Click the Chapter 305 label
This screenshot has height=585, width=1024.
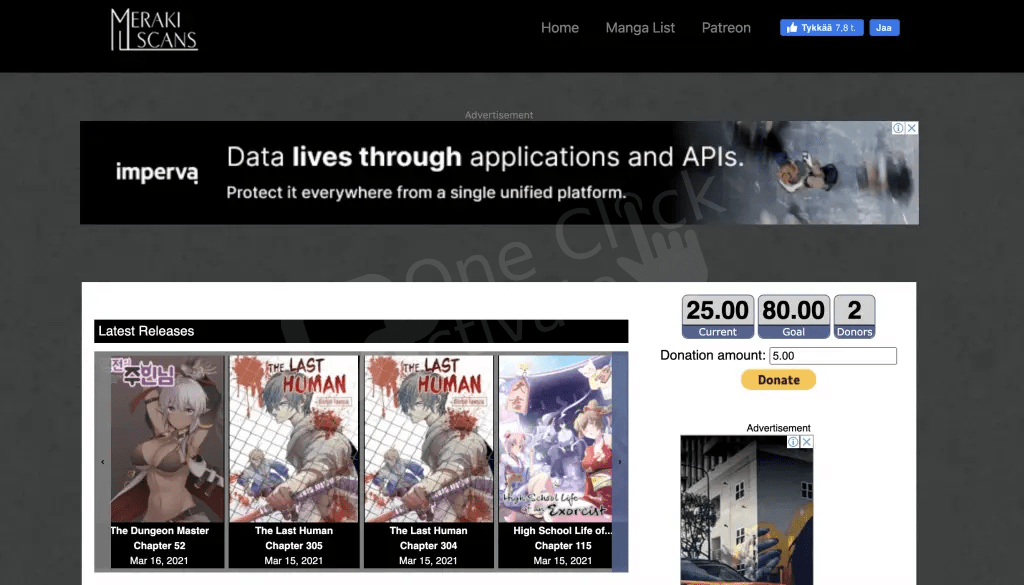294,545
